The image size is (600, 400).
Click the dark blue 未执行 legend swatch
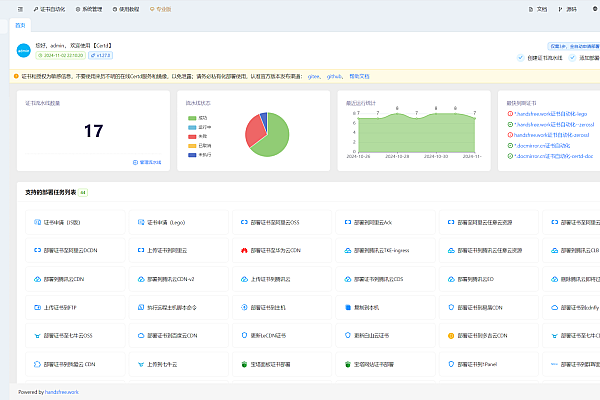coord(192,155)
